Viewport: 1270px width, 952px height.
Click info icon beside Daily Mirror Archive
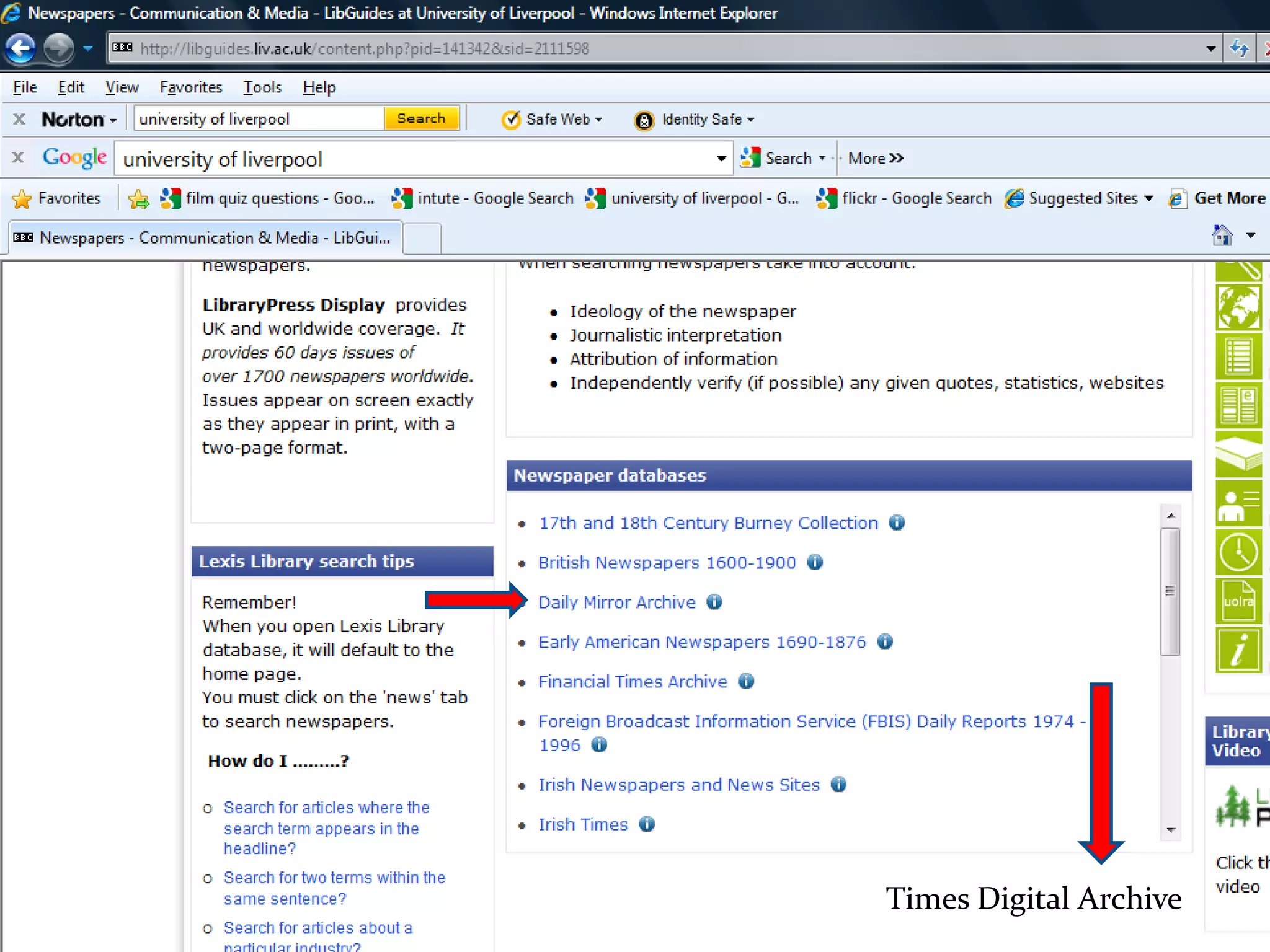[x=714, y=602]
